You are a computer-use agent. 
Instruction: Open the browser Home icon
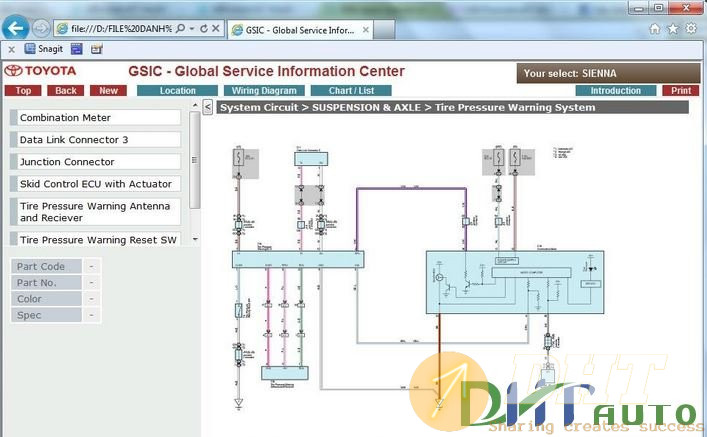tap(655, 29)
